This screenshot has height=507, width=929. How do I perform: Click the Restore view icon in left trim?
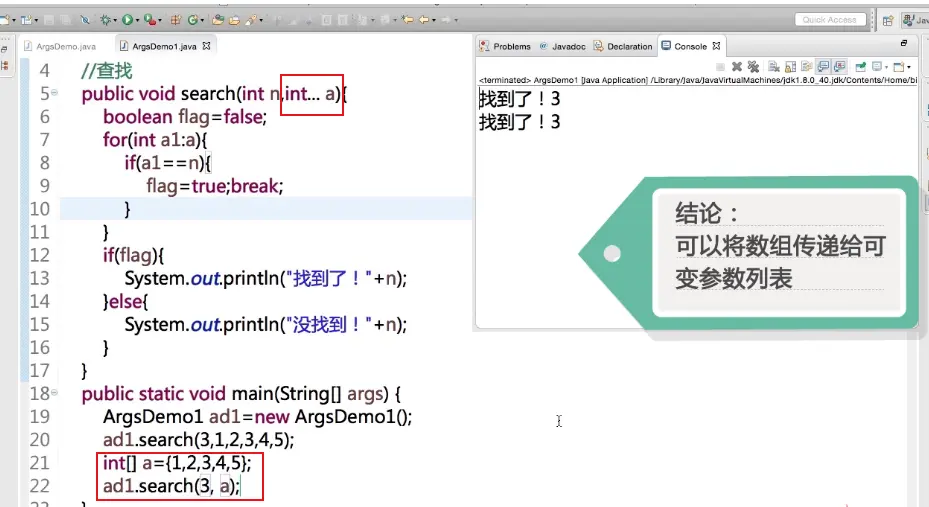(4, 50)
